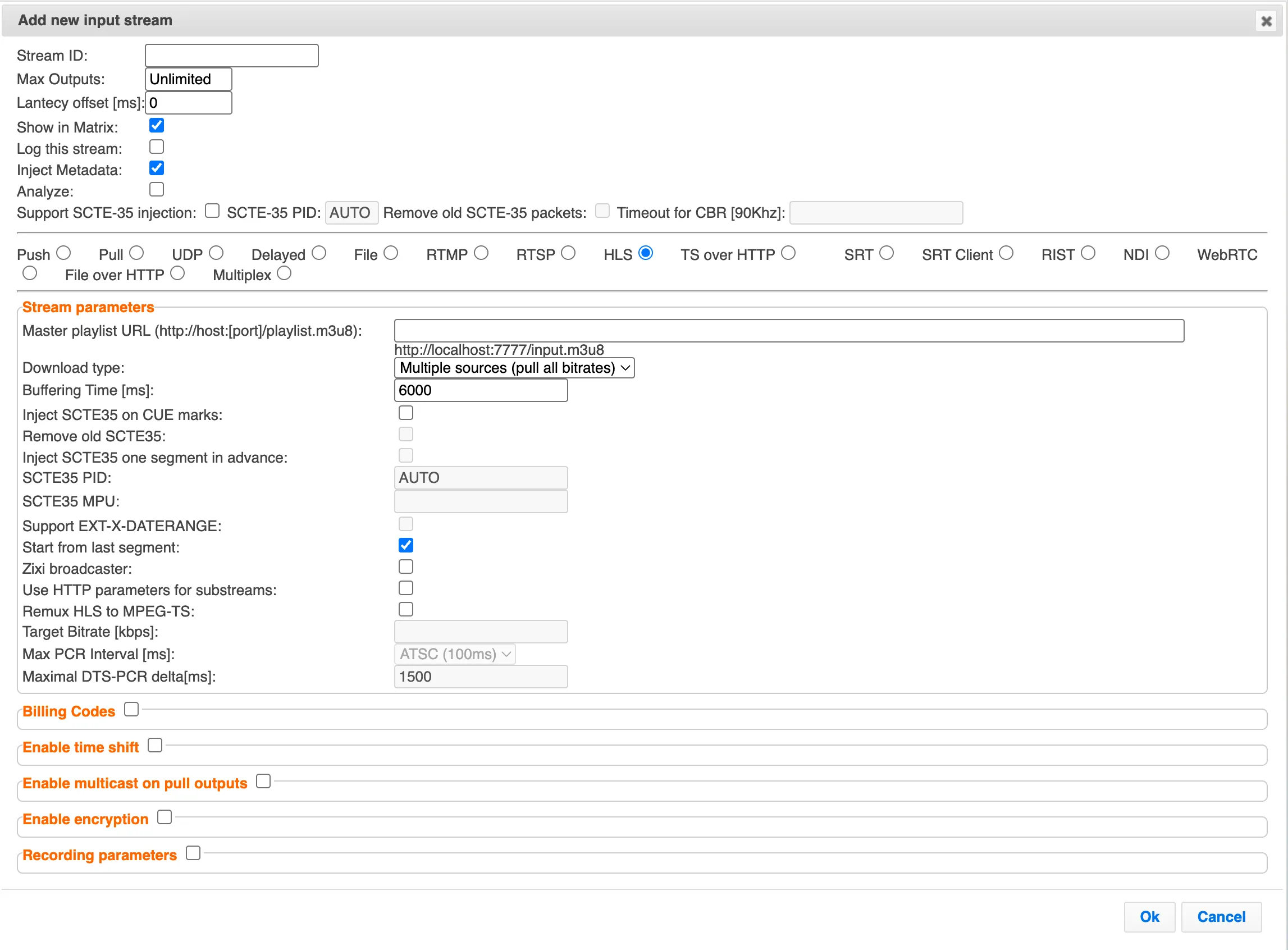This screenshot has height=950, width=1288.
Task: Select the Multiplex radio button
Action: [284, 273]
